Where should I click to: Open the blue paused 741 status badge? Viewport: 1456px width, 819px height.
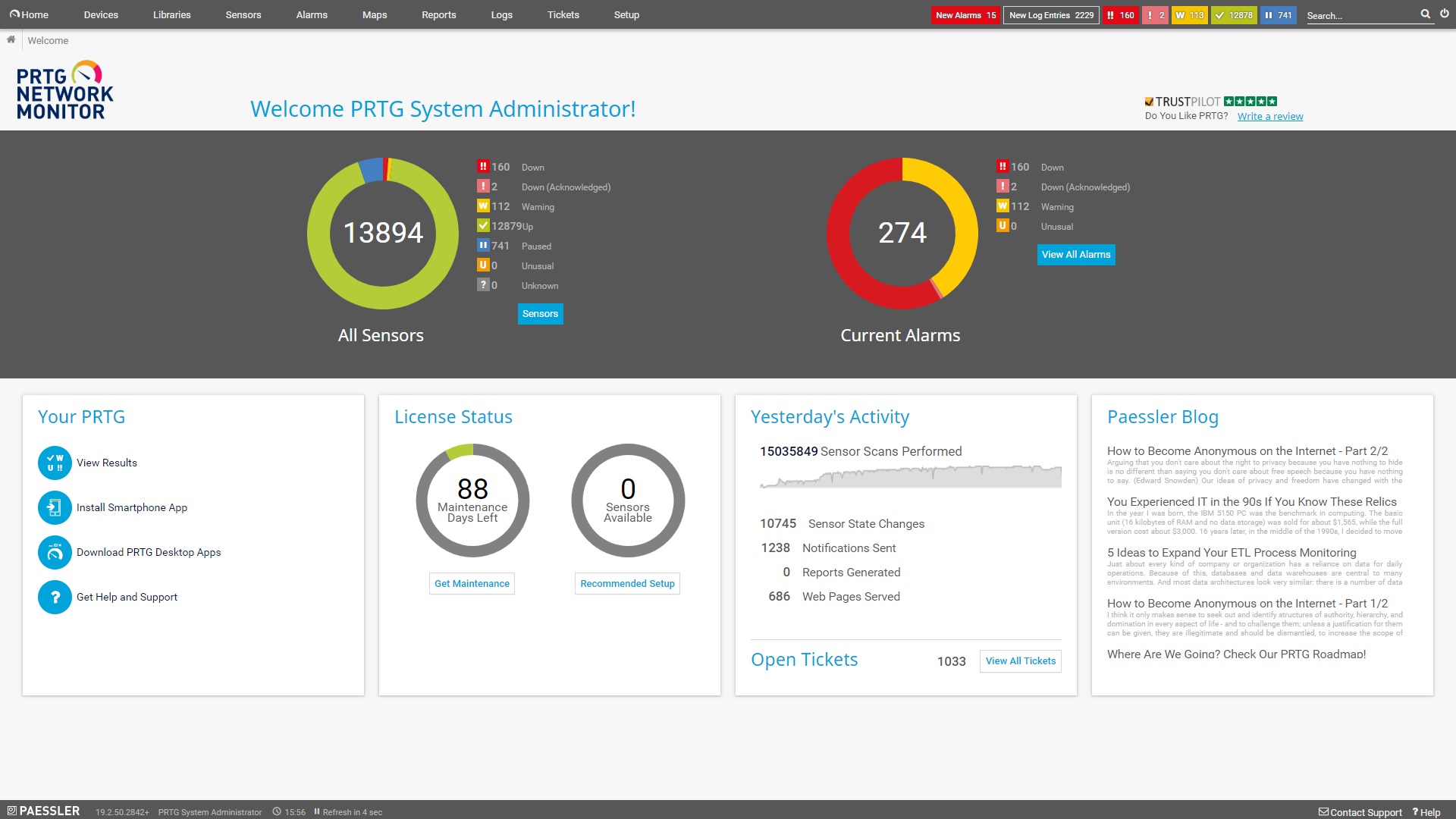1279,15
